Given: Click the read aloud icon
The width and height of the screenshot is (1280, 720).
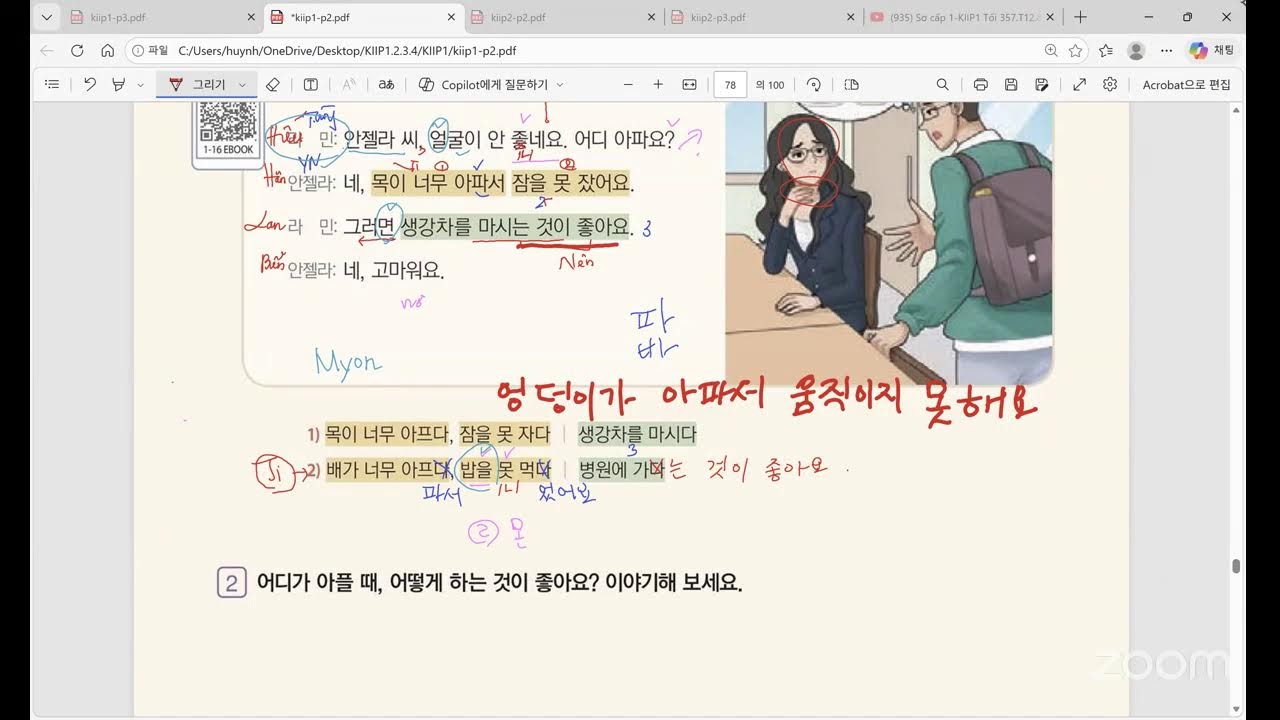Looking at the screenshot, I should pyautogui.click(x=349, y=85).
